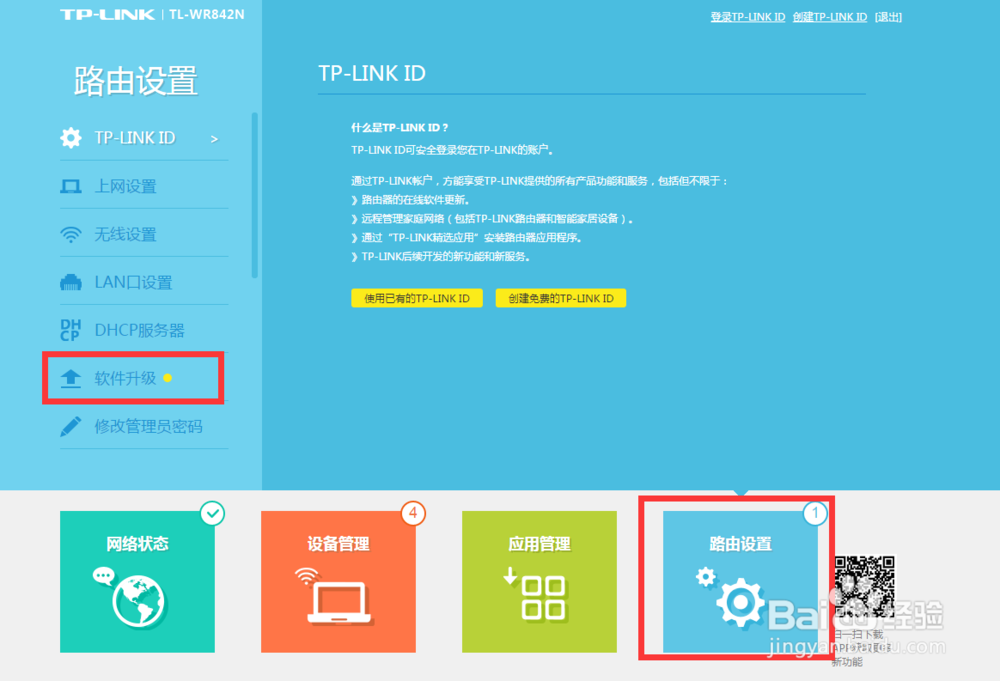Click the TP-LINK ID page title
Screen dimensions: 1000x681
click(372, 73)
